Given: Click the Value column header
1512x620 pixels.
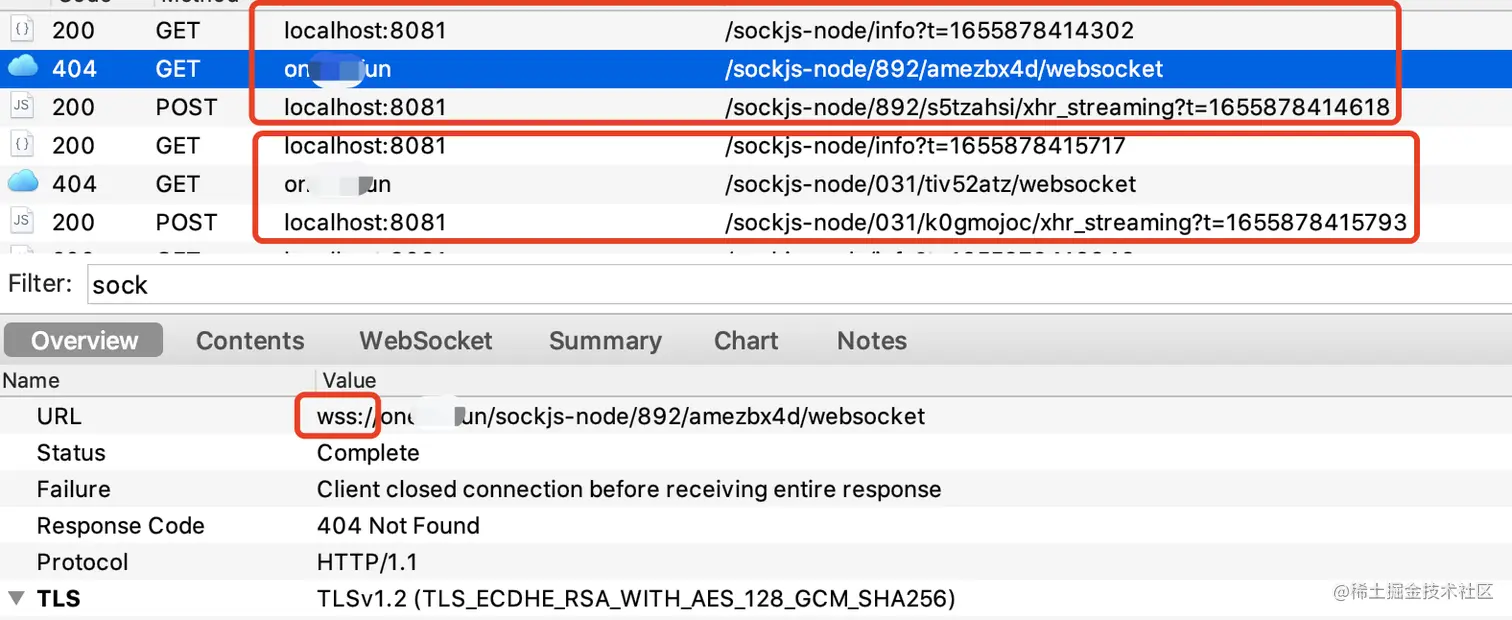Looking at the screenshot, I should 349,380.
